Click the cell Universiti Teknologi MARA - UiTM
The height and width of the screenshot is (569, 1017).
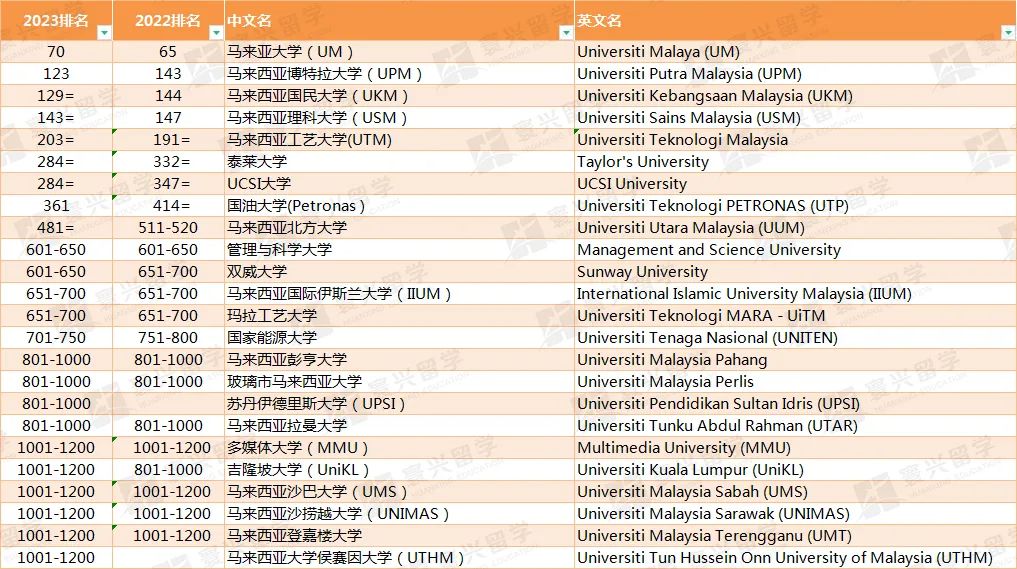pos(796,316)
